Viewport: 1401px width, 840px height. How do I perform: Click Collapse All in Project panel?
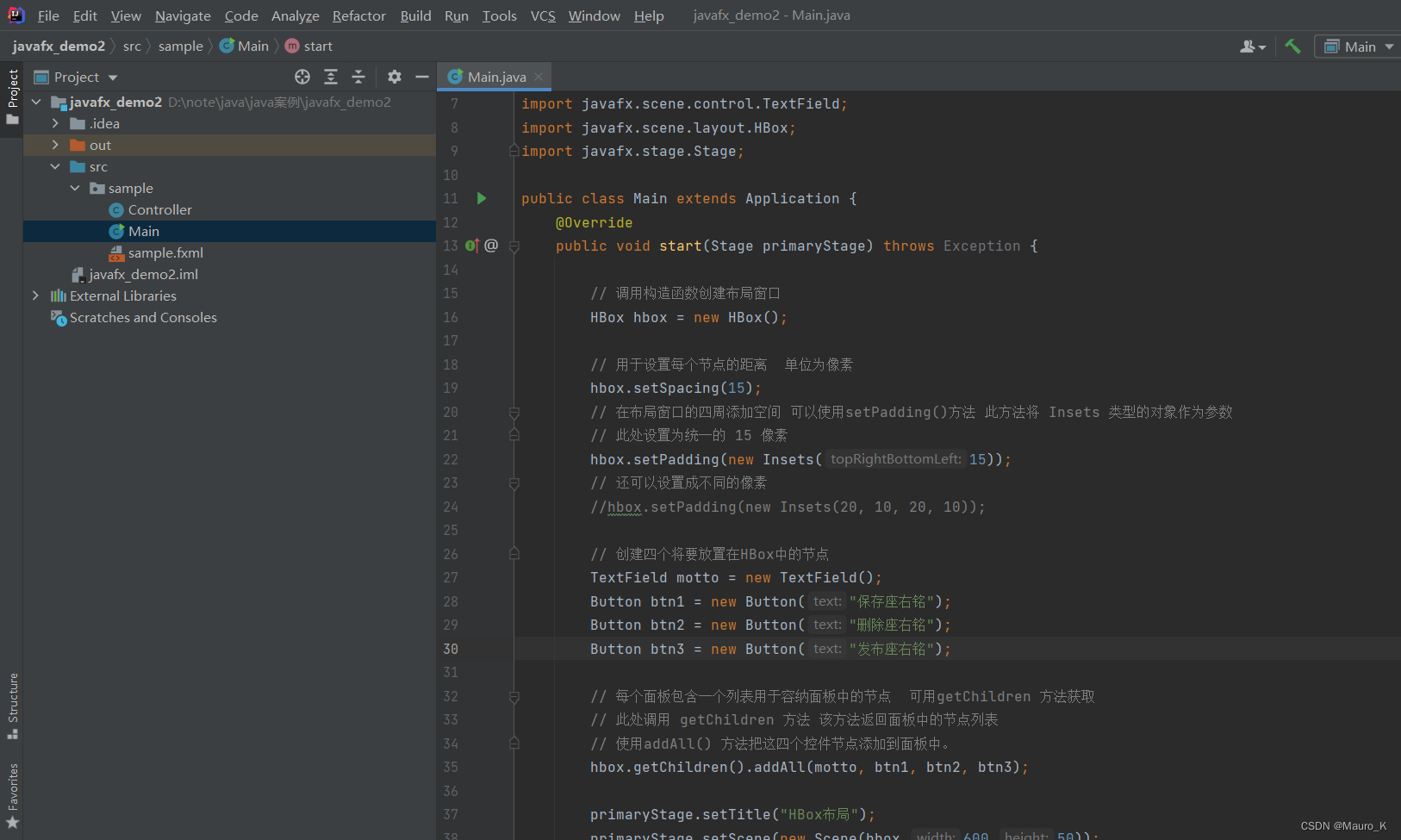tap(358, 77)
